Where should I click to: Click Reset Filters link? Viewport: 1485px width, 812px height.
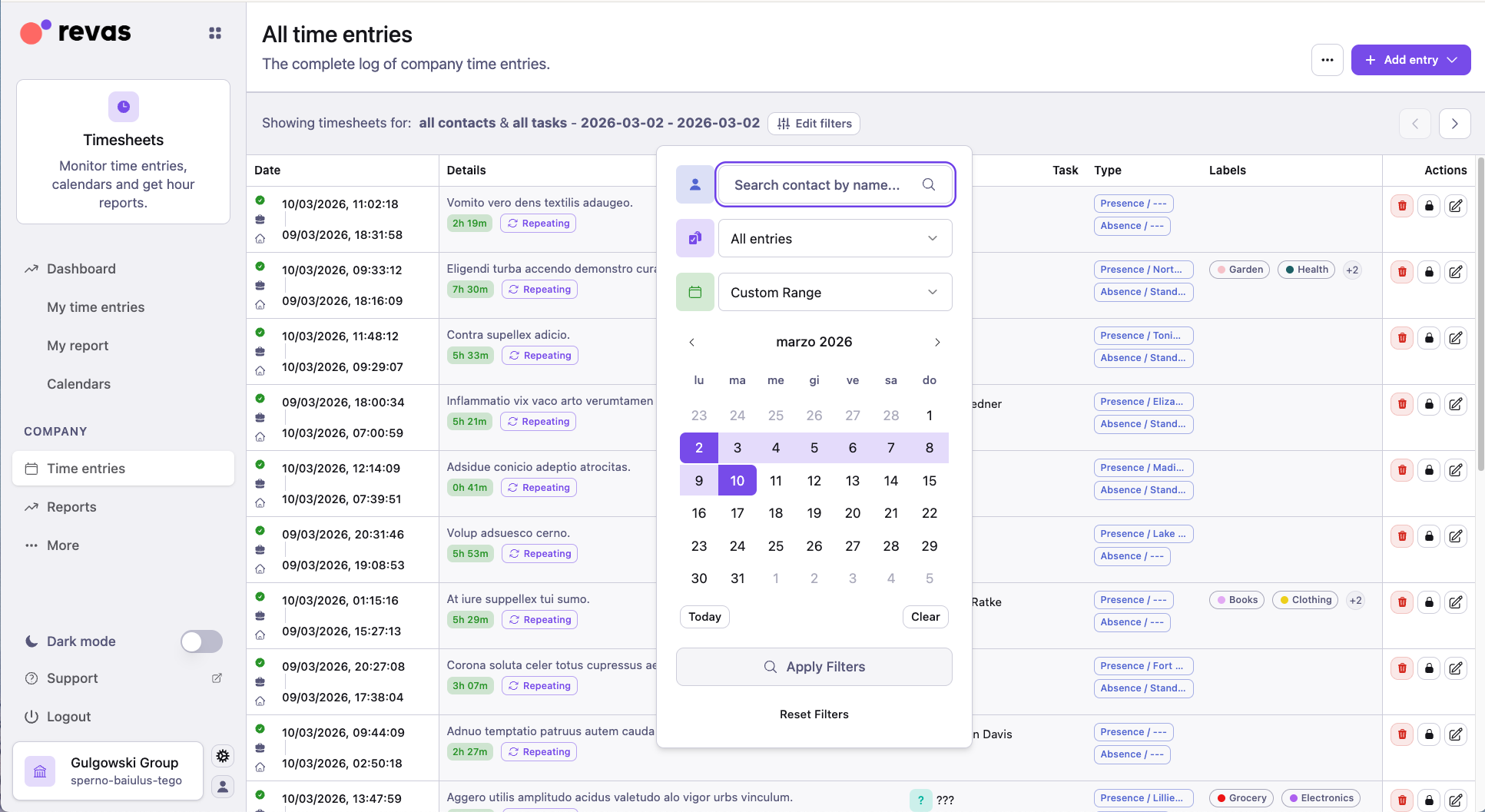pyautogui.click(x=814, y=714)
